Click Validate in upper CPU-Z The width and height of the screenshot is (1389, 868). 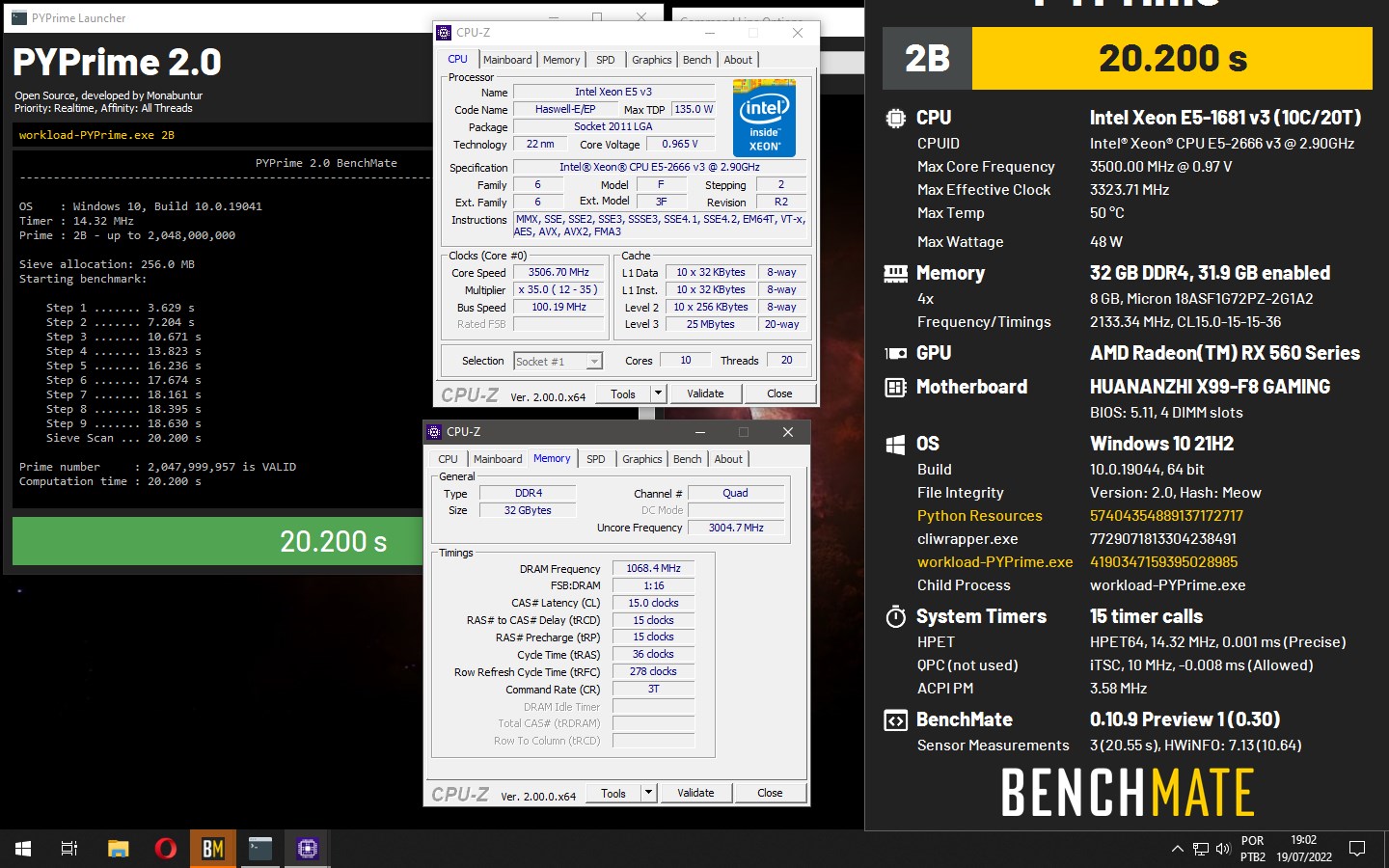click(x=705, y=393)
